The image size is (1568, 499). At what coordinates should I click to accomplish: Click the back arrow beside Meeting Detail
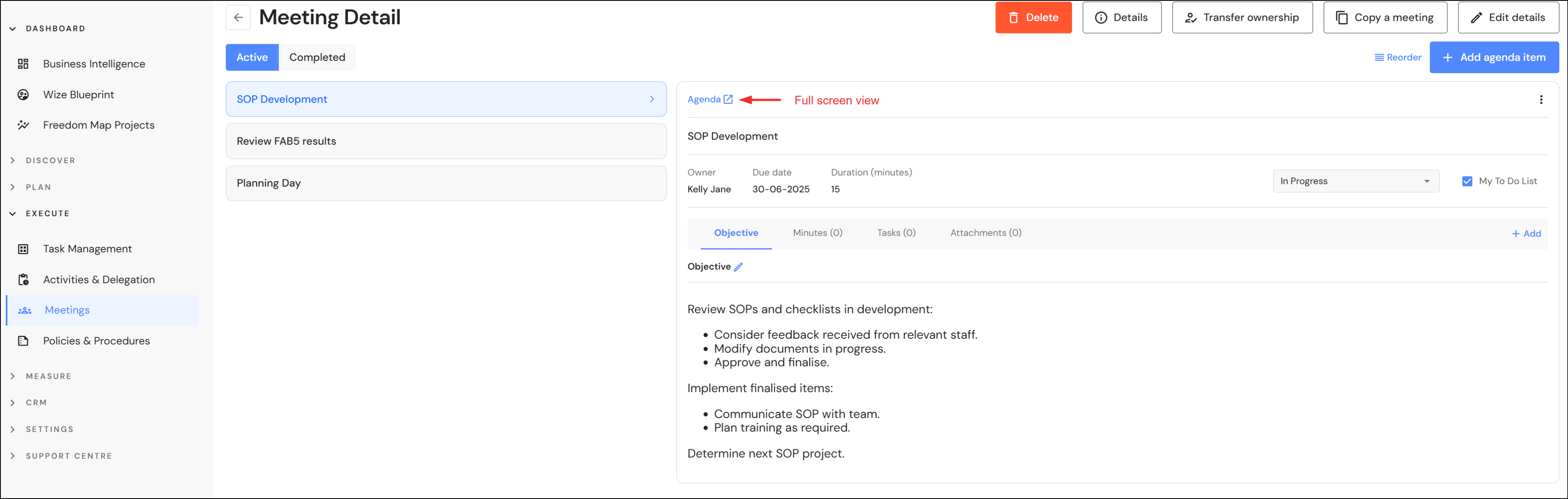(238, 18)
